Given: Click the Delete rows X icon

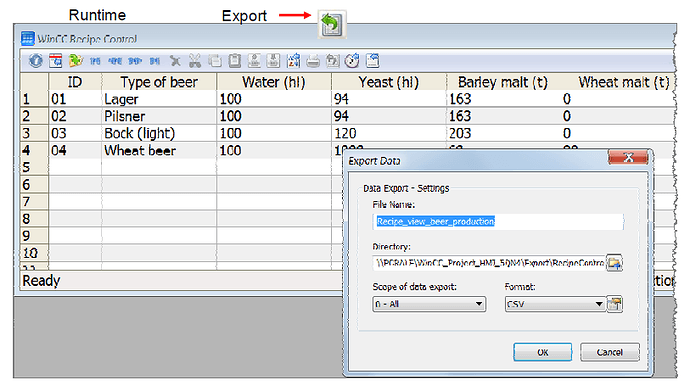Looking at the screenshot, I should pyautogui.click(x=175, y=61).
